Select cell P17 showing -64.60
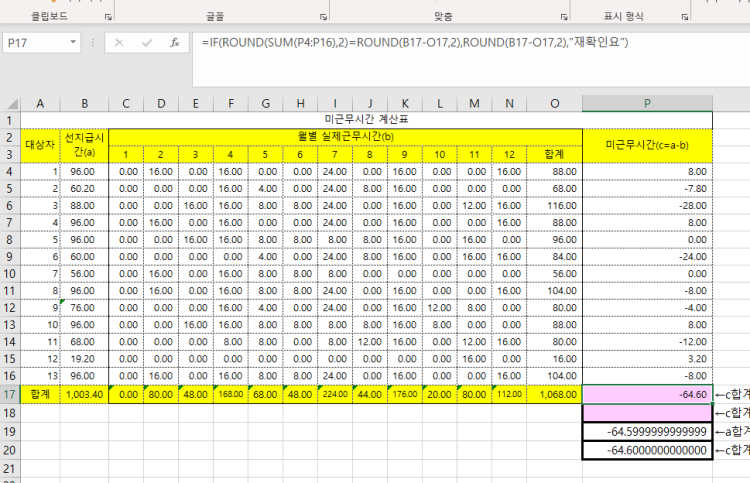Image resolution: width=750 pixels, height=483 pixels. pos(647,394)
